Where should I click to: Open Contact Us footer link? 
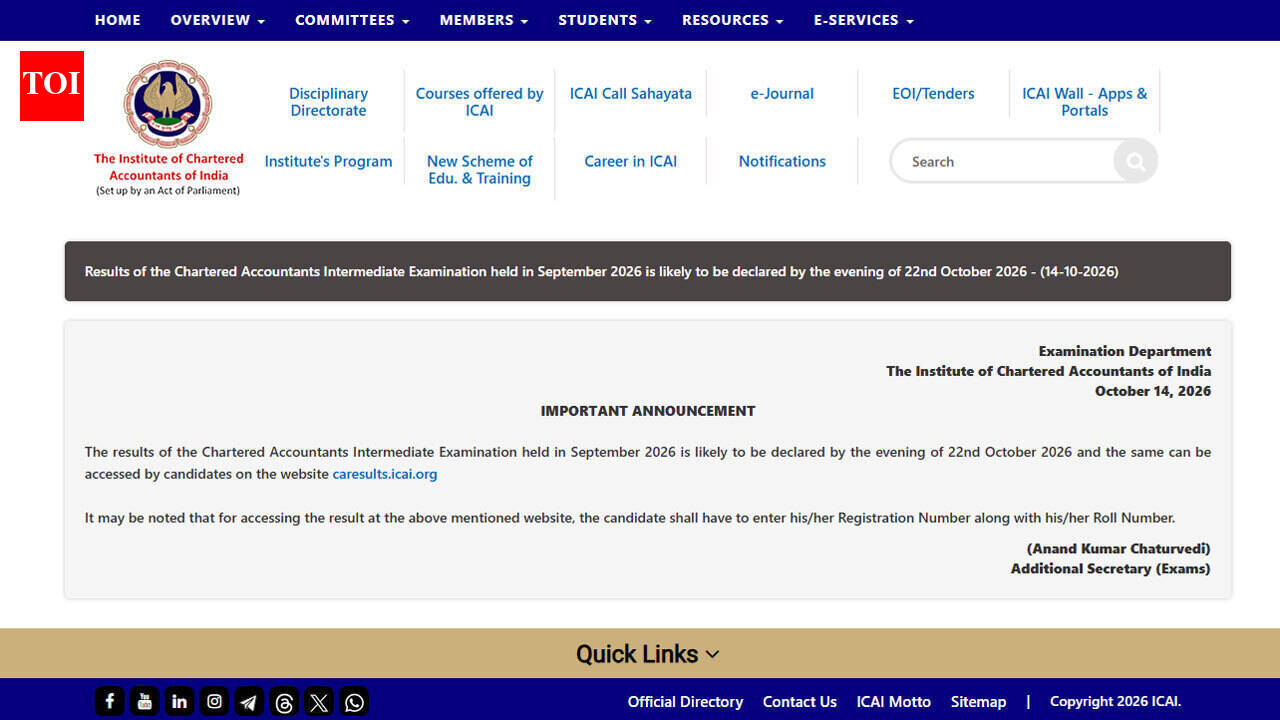pyautogui.click(x=799, y=702)
